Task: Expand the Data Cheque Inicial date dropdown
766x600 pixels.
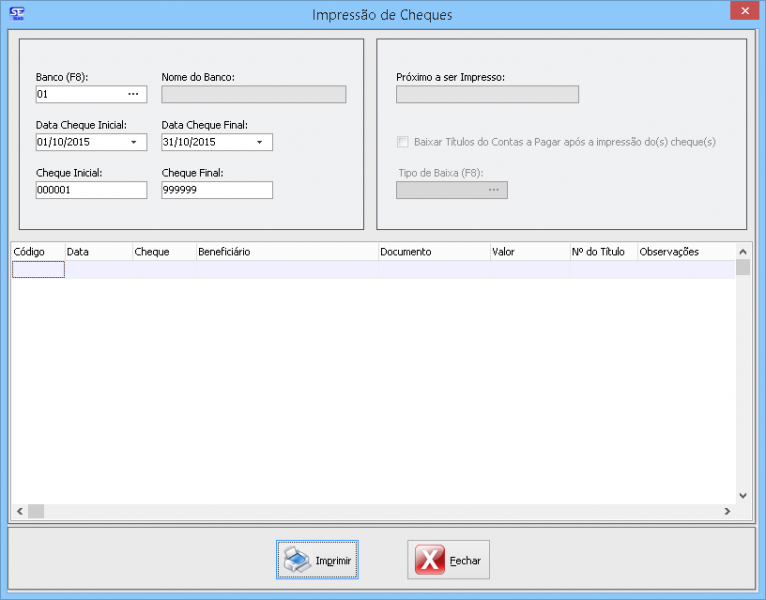Action: (x=133, y=142)
